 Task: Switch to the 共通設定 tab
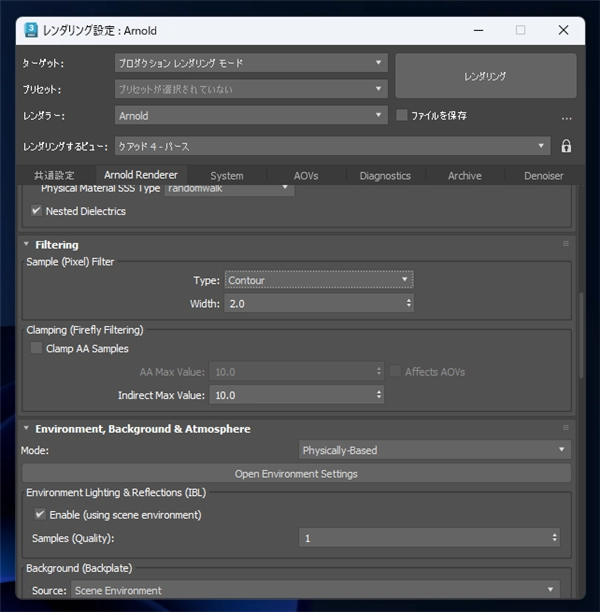[54, 176]
